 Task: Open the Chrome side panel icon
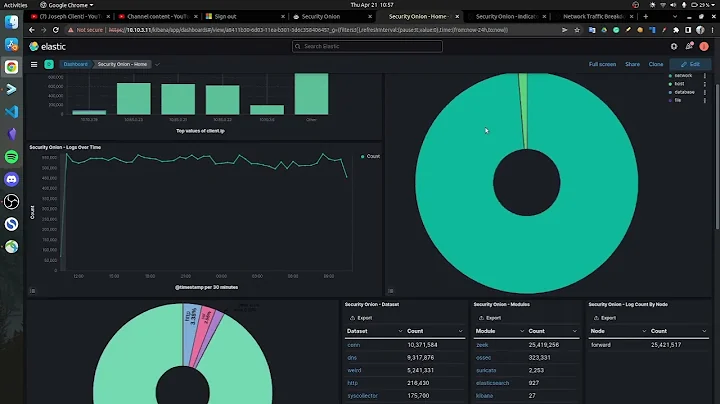point(688,30)
